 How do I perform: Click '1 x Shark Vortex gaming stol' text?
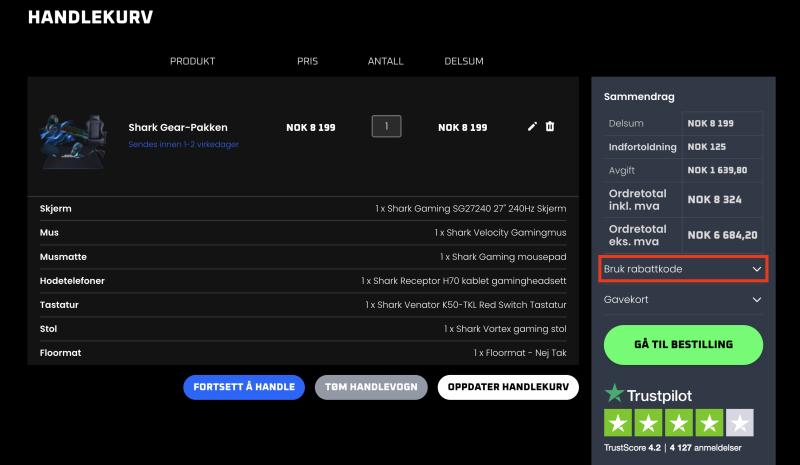[x=505, y=329]
